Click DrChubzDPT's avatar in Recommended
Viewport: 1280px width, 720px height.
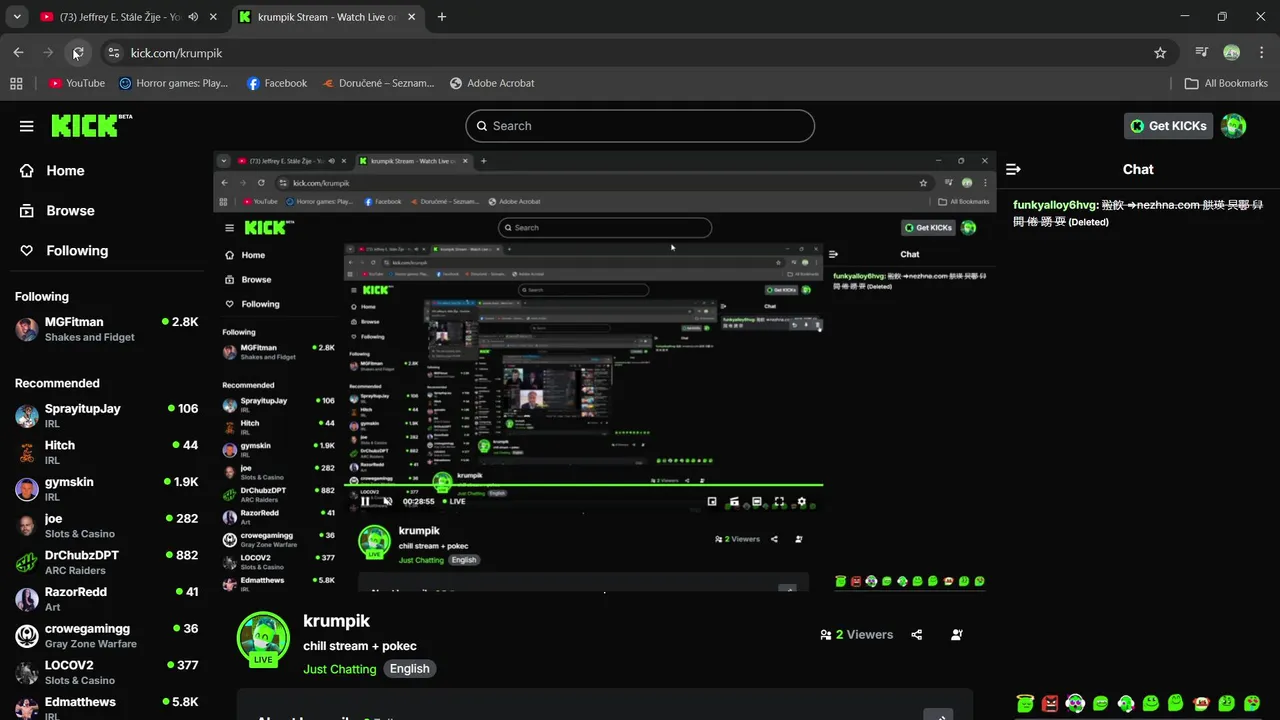[x=27, y=562]
